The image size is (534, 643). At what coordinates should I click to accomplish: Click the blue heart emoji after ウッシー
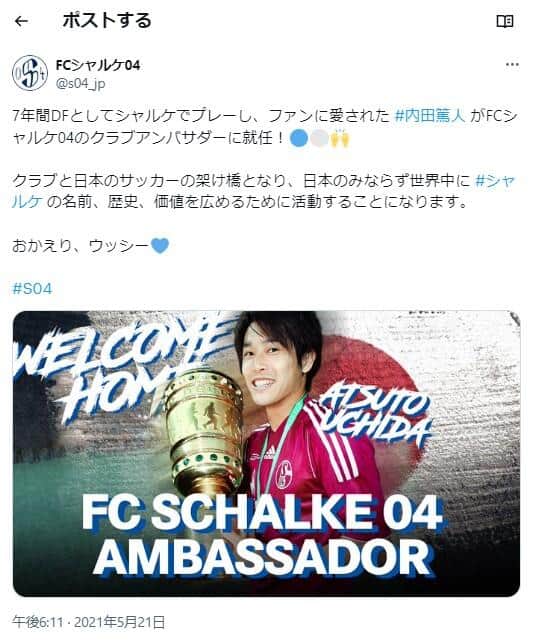(x=160, y=245)
